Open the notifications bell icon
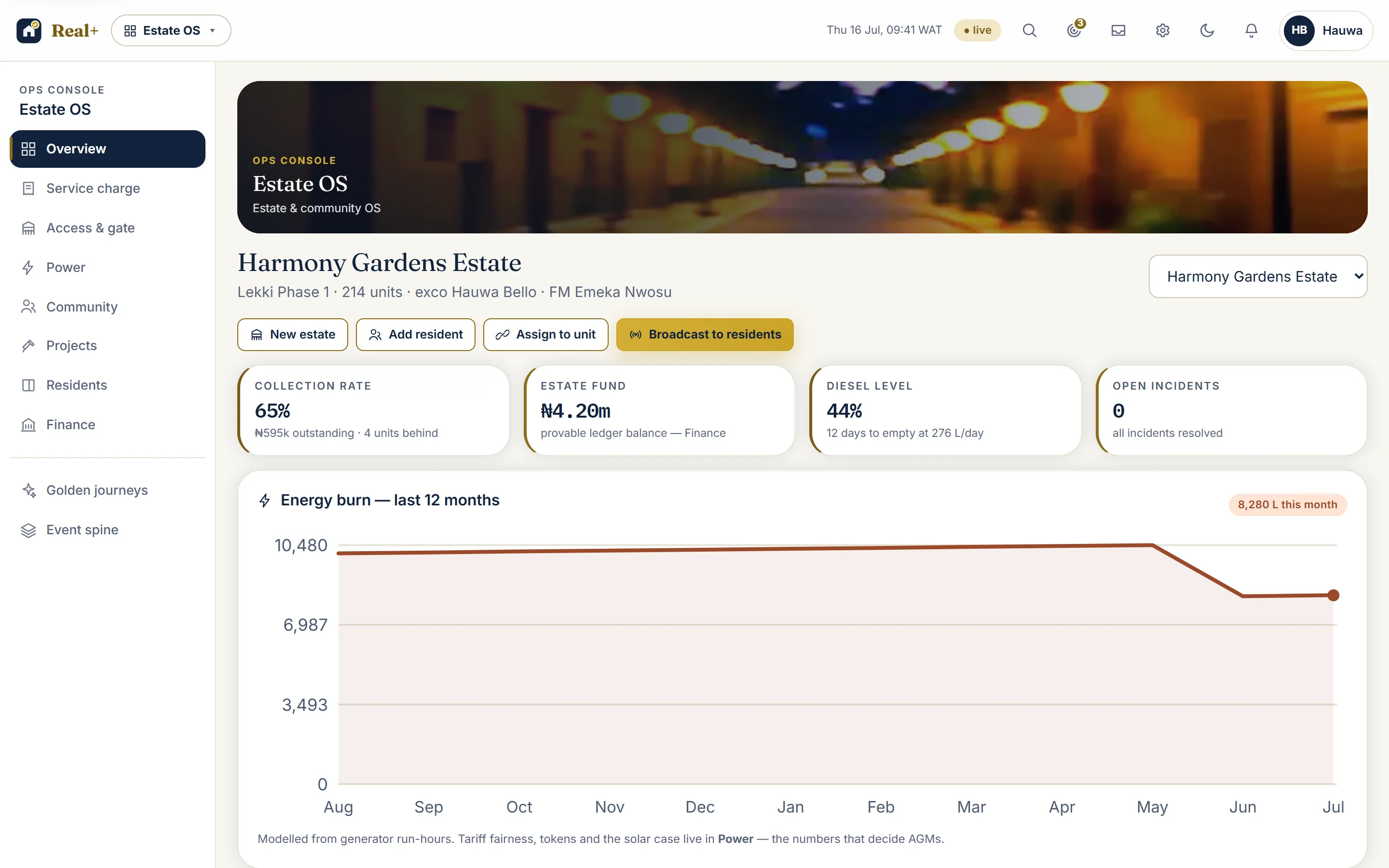1389x868 pixels. (x=1251, y=30)
